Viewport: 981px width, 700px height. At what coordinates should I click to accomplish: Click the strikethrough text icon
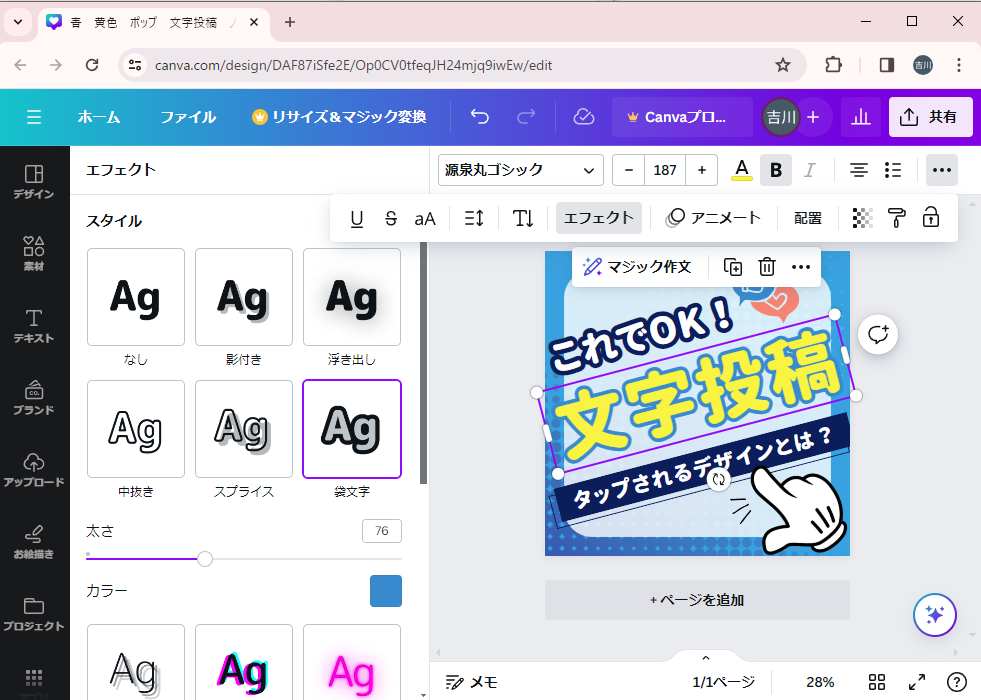(391, 218)
